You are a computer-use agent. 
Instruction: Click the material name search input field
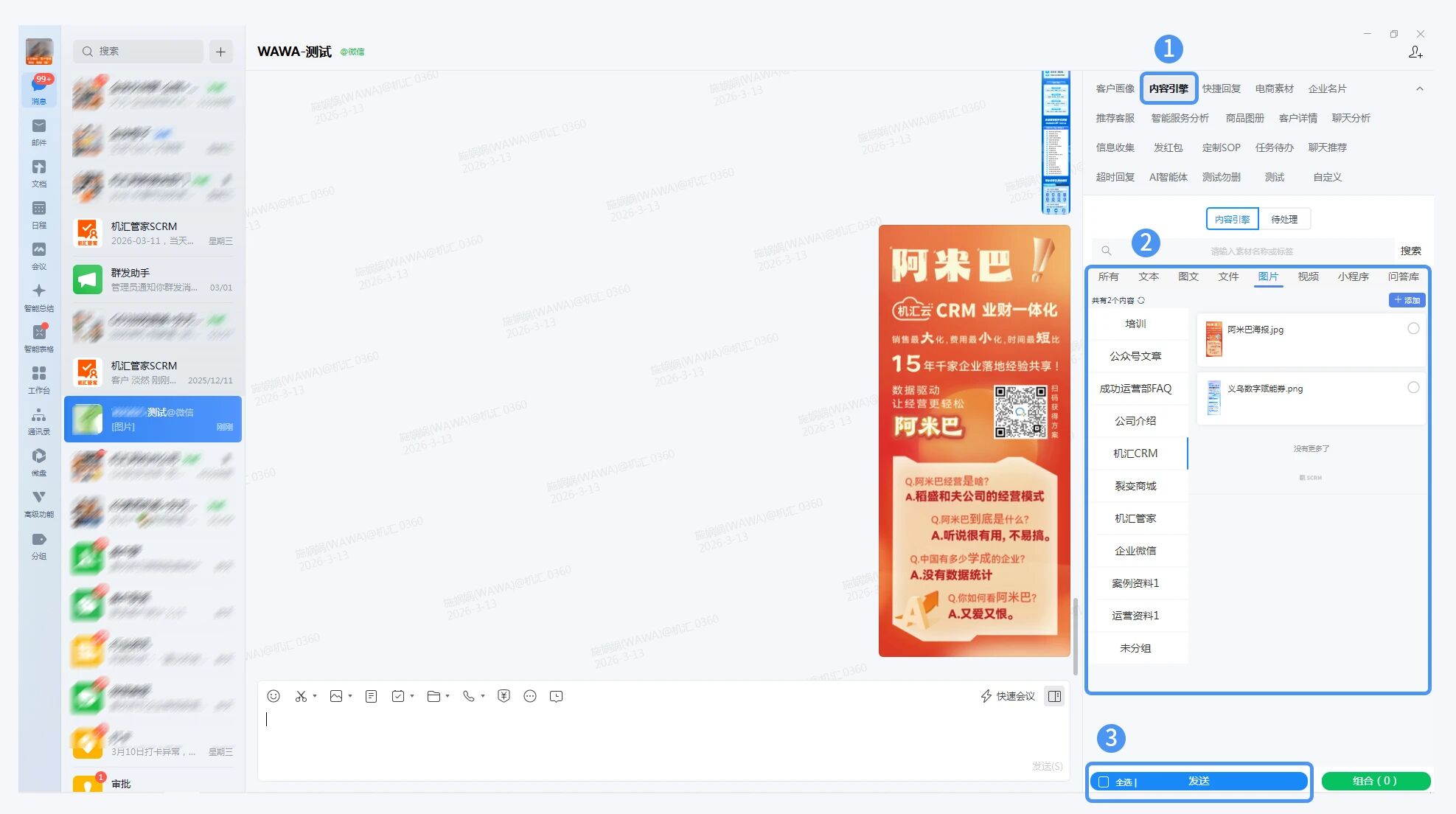click(x=1251, y=251)
